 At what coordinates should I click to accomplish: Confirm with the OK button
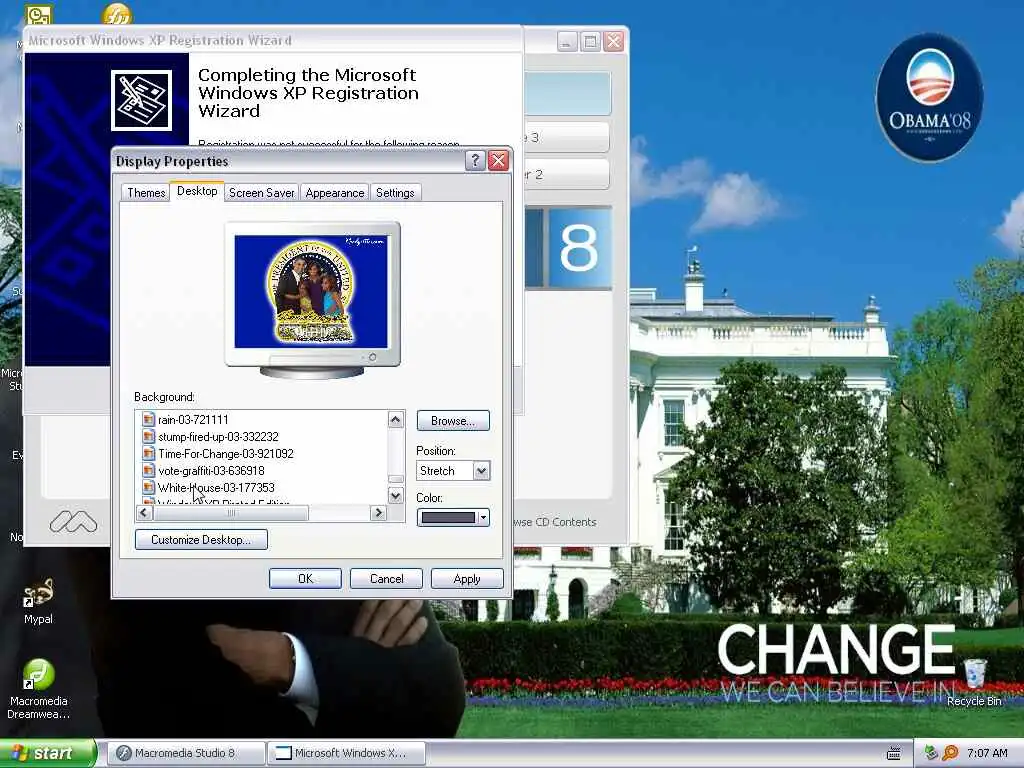[305, 579]
